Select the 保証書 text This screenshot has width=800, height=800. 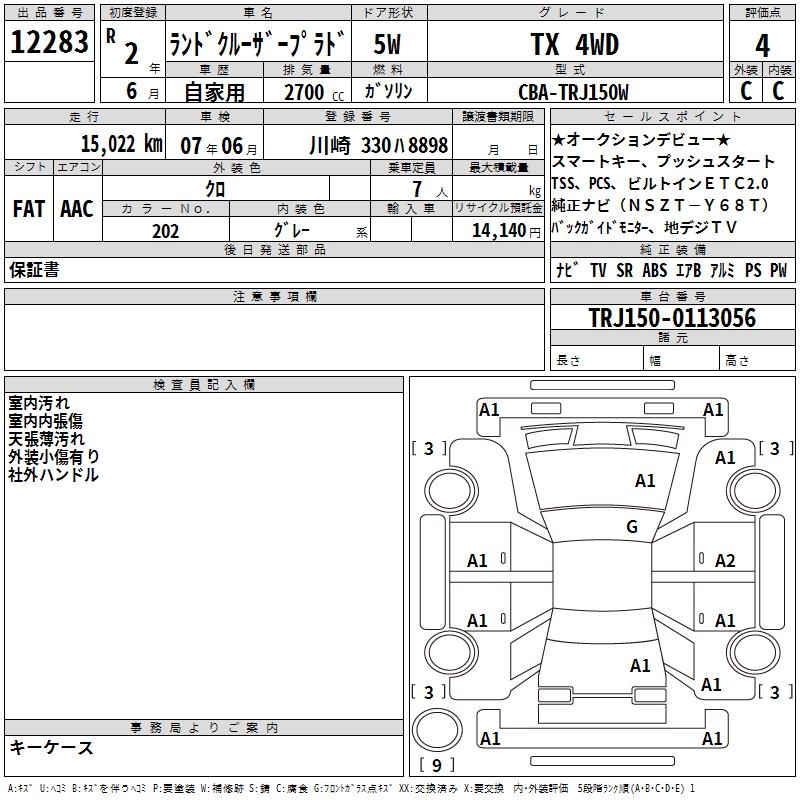click(34, 270)
